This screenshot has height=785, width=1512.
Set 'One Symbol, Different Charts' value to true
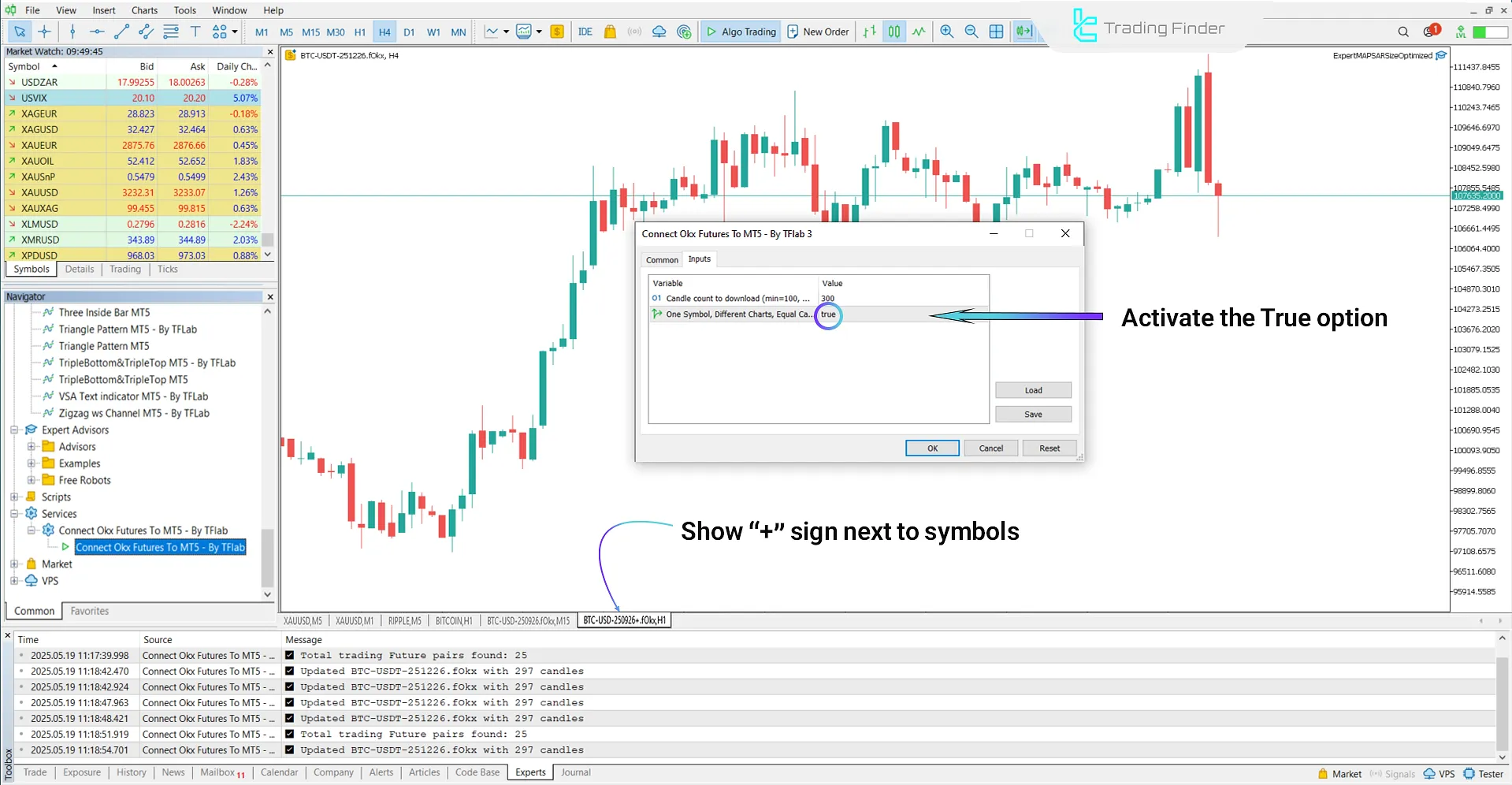[828, 314]
